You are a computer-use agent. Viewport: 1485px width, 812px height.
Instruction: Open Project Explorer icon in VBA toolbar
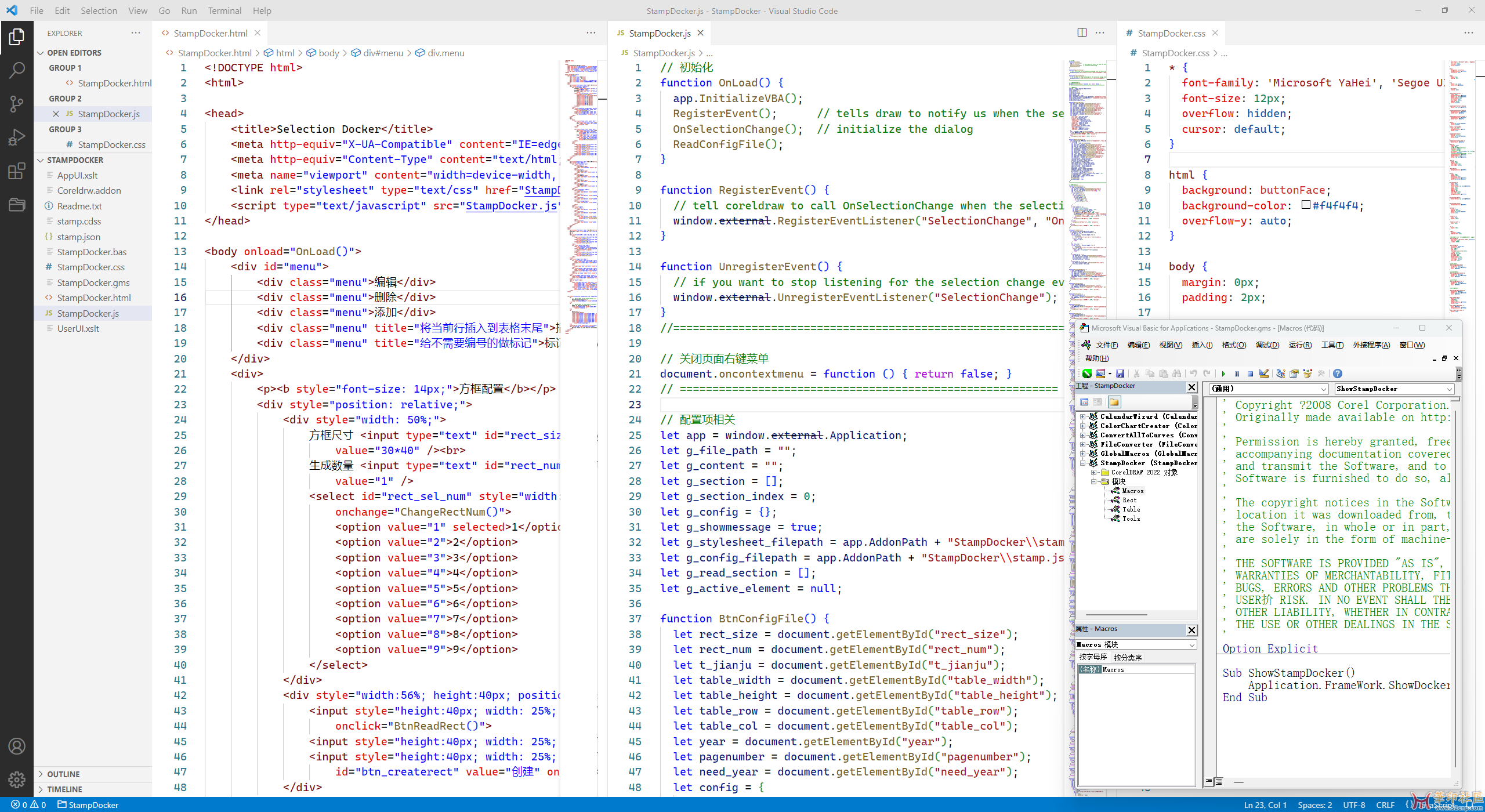point(1280,374)
